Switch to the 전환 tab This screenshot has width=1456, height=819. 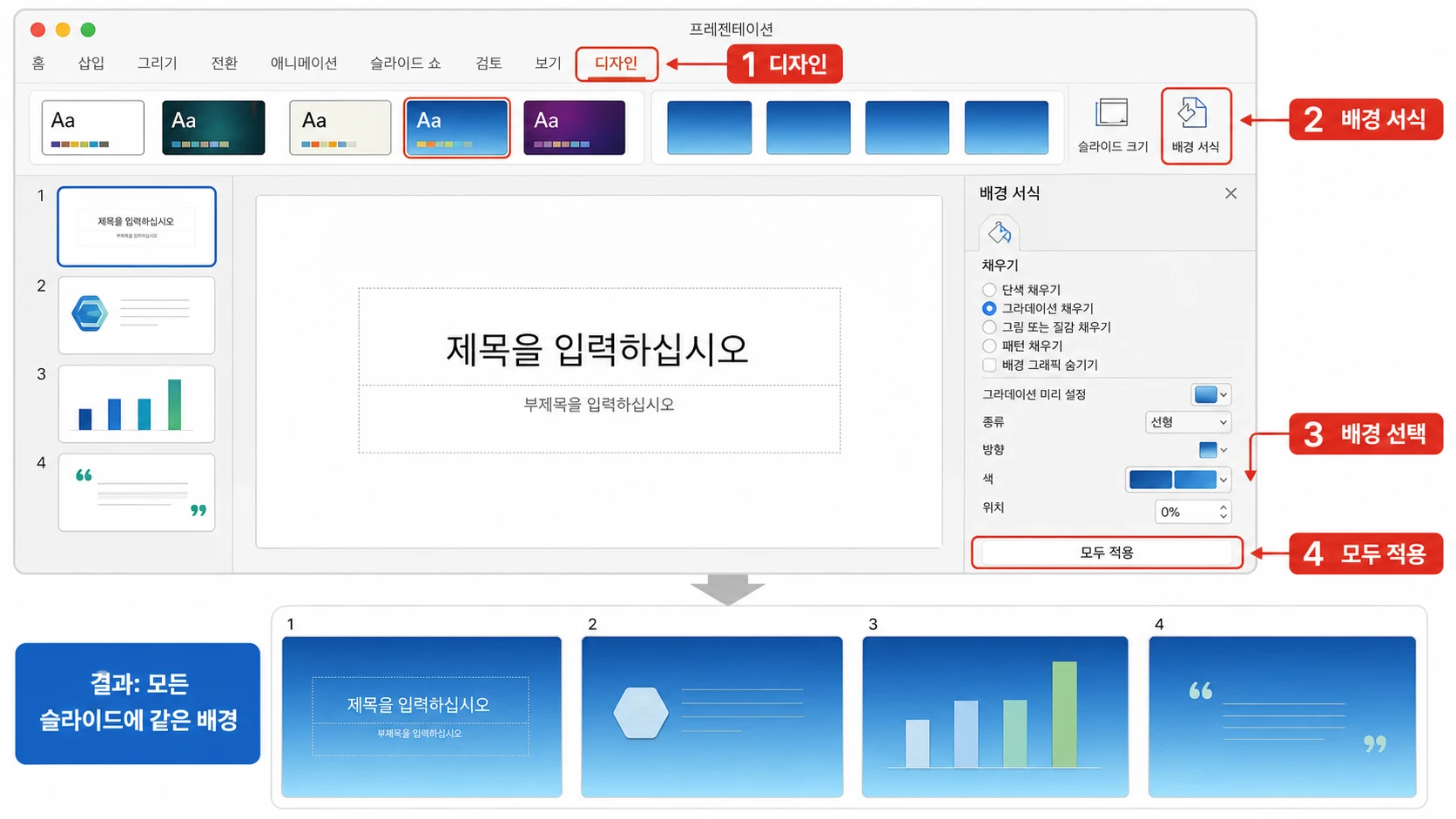[x=225, y=64]
